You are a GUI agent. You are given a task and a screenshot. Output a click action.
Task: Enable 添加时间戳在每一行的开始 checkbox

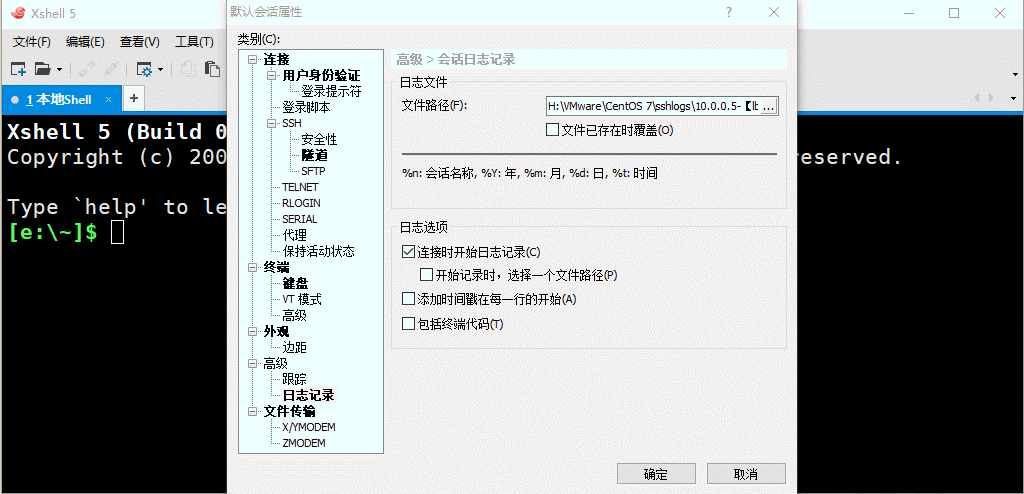point(408,299)
